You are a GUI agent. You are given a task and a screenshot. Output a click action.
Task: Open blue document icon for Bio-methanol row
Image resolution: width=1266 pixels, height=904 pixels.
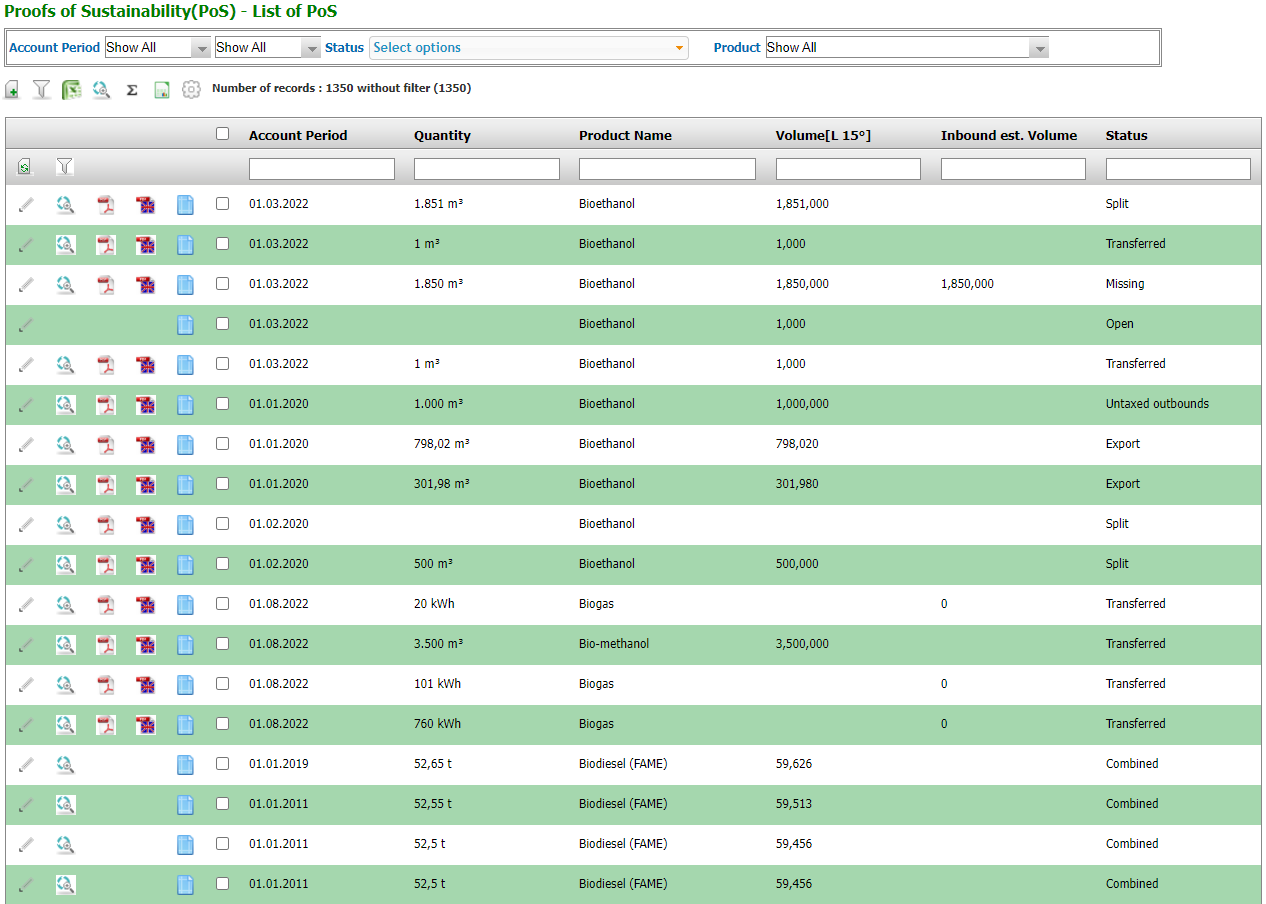coord(185,644)
